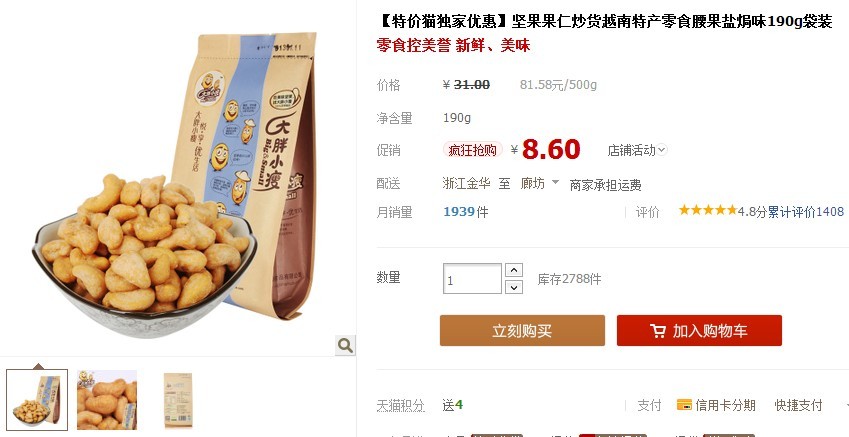The height and width of the screenshot is (437, 849).
Task: Click the 快捷支付 payment option
Action: [798, 405]
